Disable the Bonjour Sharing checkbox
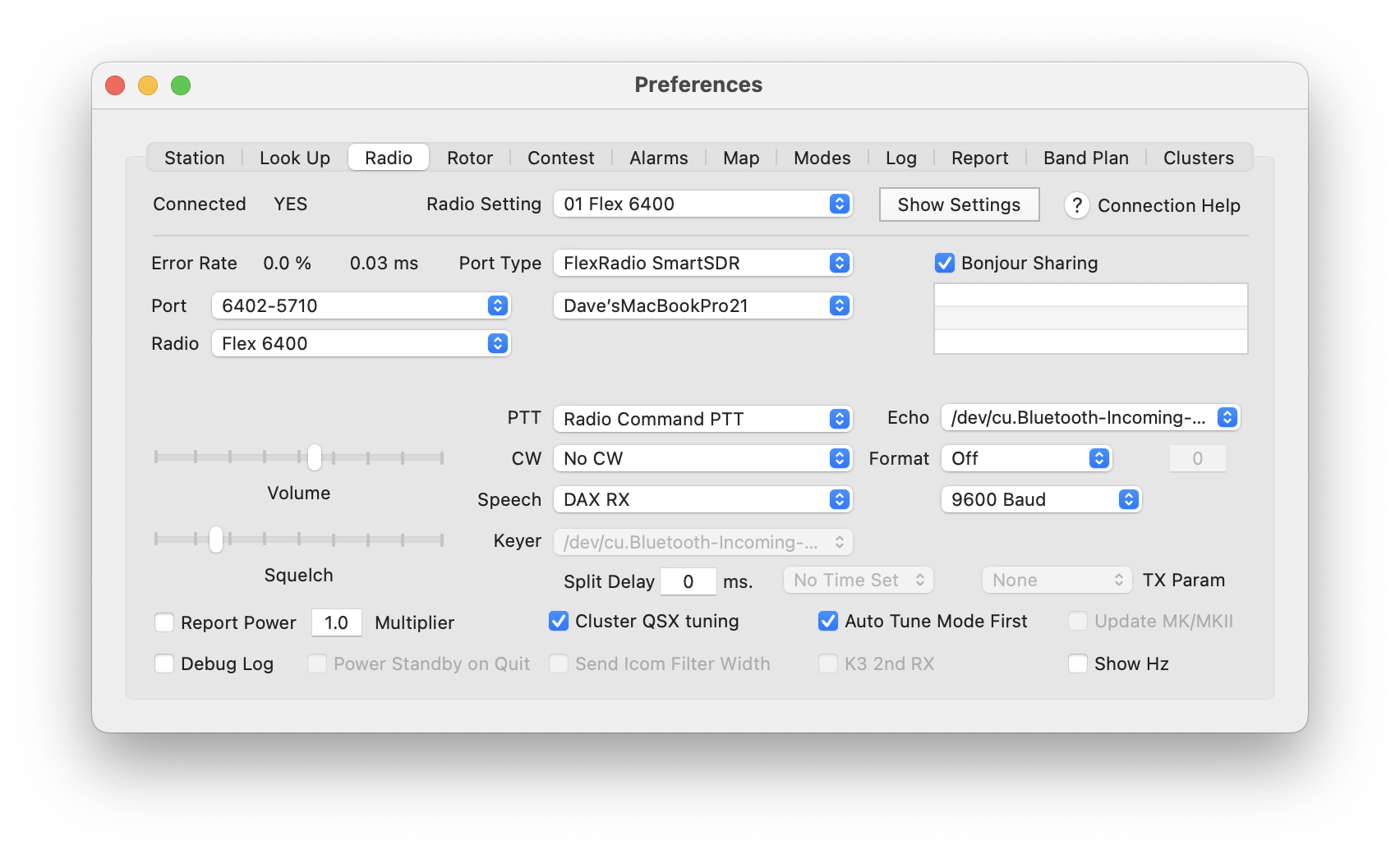The width and height of the screenshot is (1400, 854). coord(945,264)
